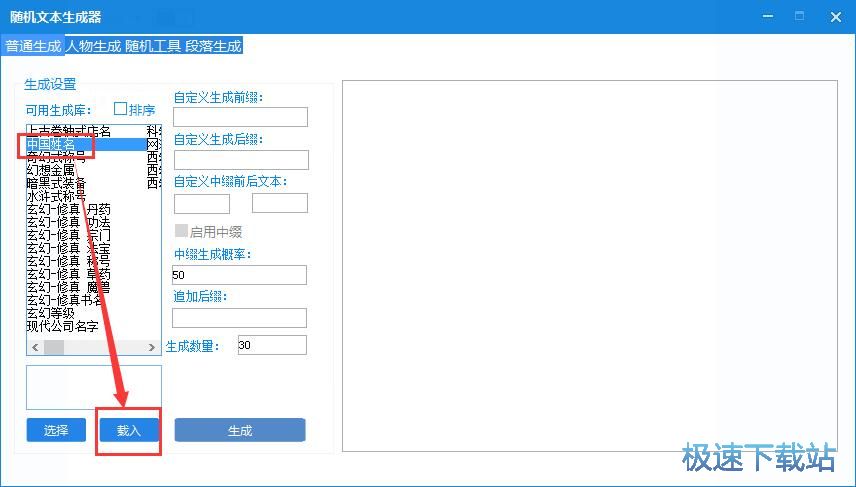This screenshot has width=856, height=487.
Task: Select 玄幻-修真_称号 list entry
Action: point(69,261)
